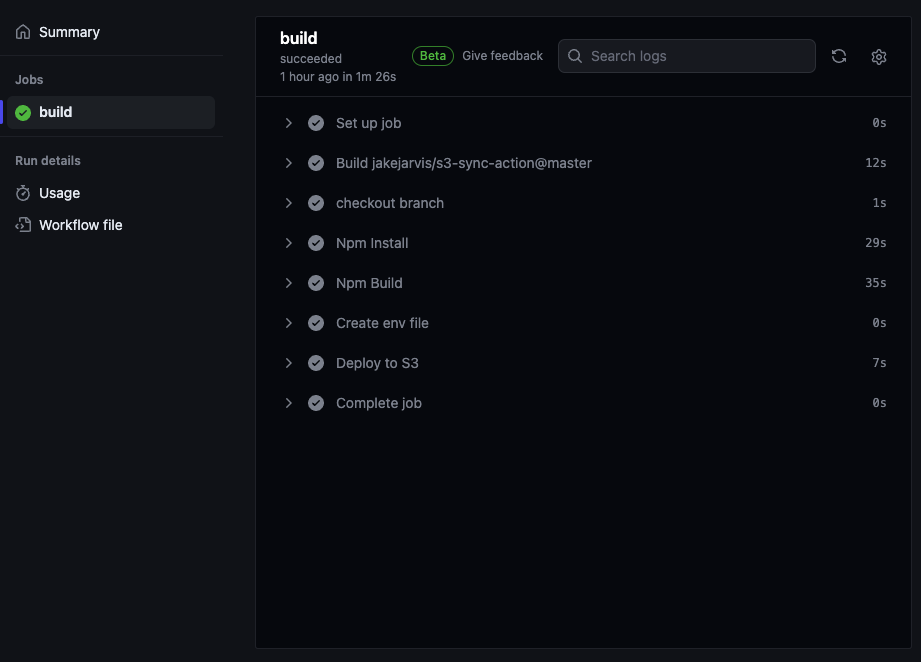
Task: Click the Usage stopwatch icon
Action: (x=23, y=193)
